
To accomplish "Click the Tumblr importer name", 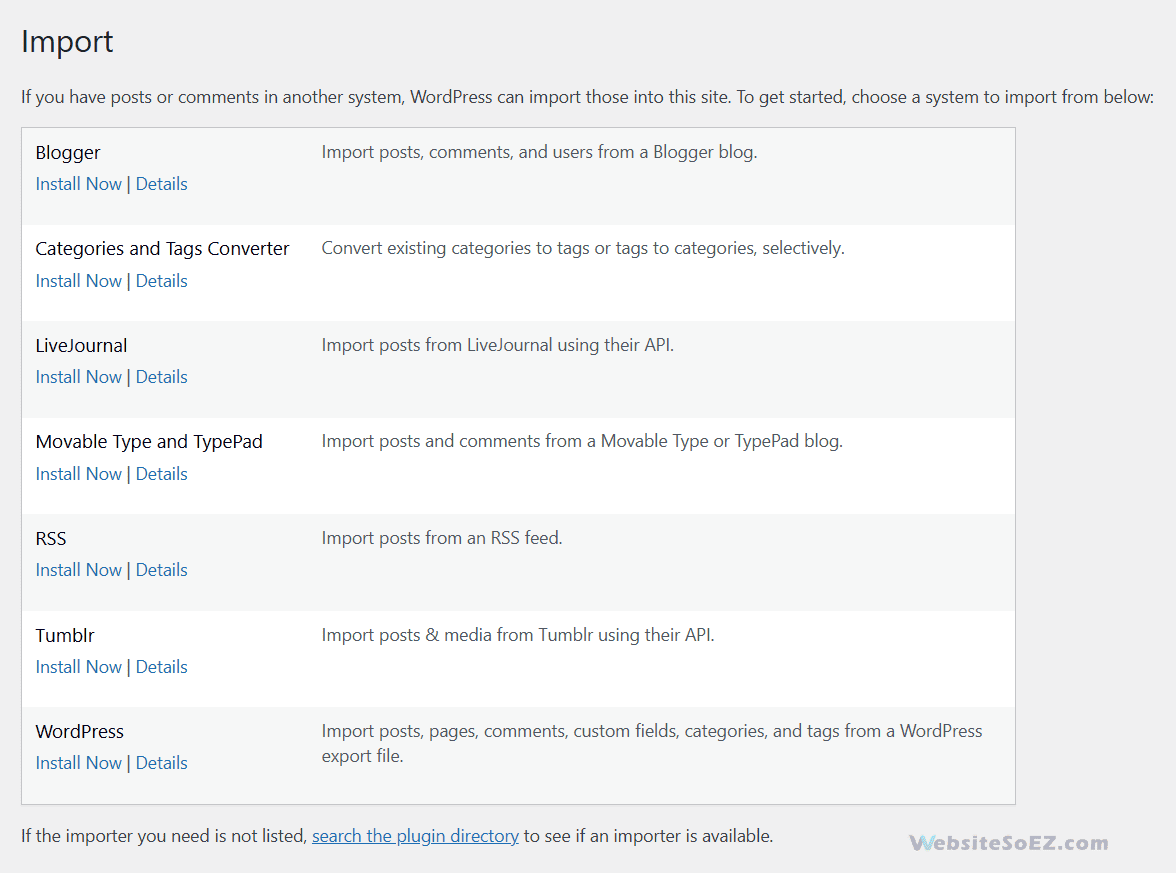I will pyautogui.click(x=64, y=635).
